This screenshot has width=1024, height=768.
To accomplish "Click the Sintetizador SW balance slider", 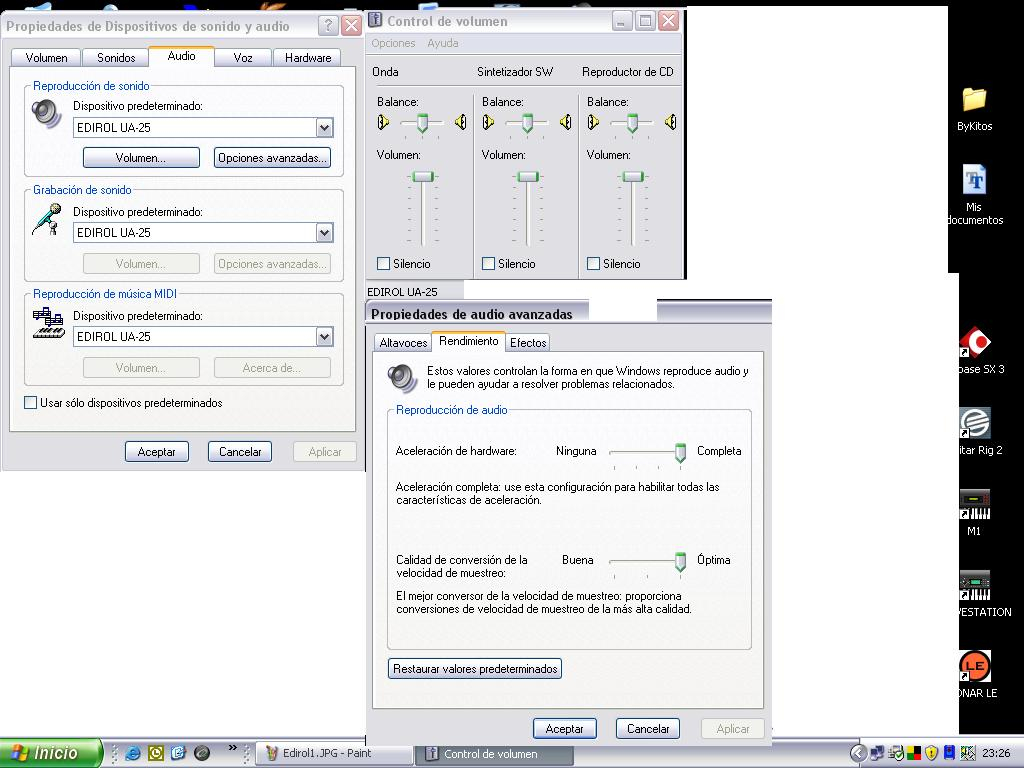I will pyautogui.click(x=527, y=122).
